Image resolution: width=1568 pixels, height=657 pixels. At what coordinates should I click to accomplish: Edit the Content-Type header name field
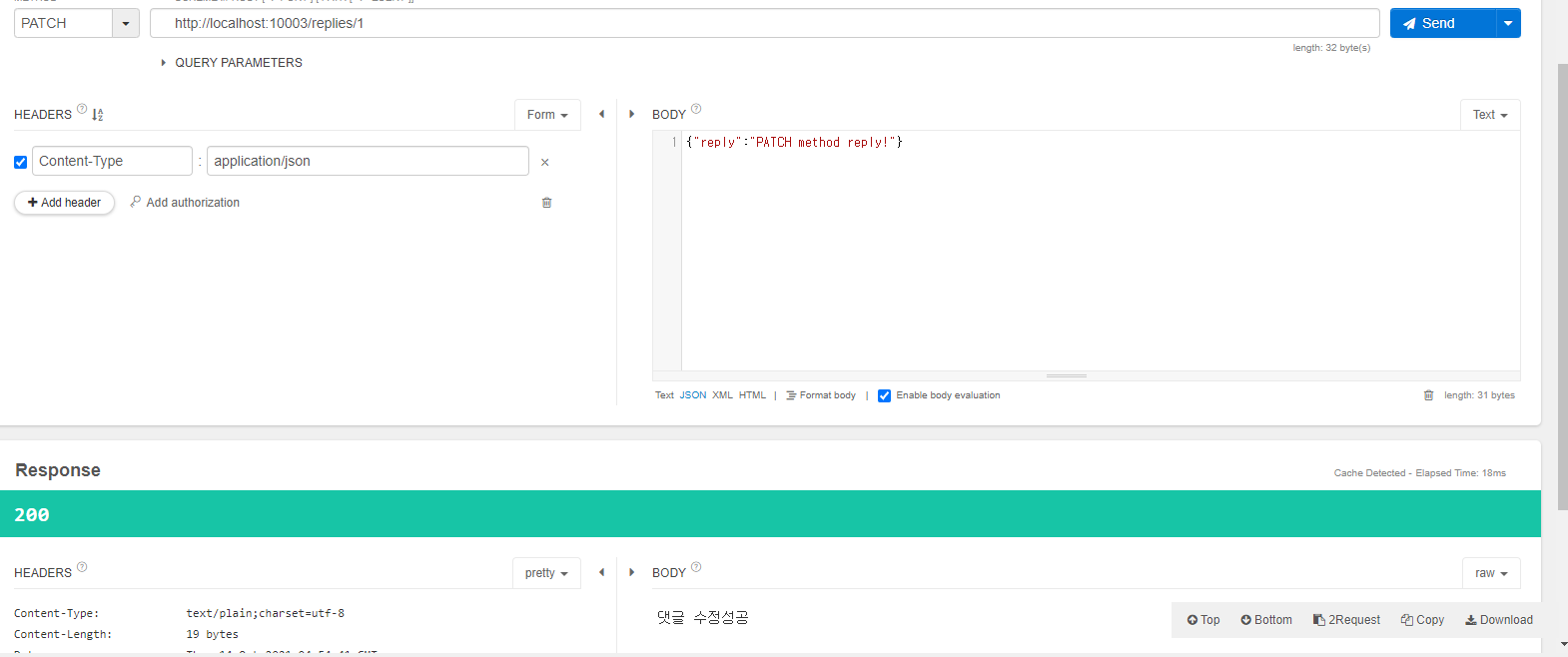click(x=112, y=161)
